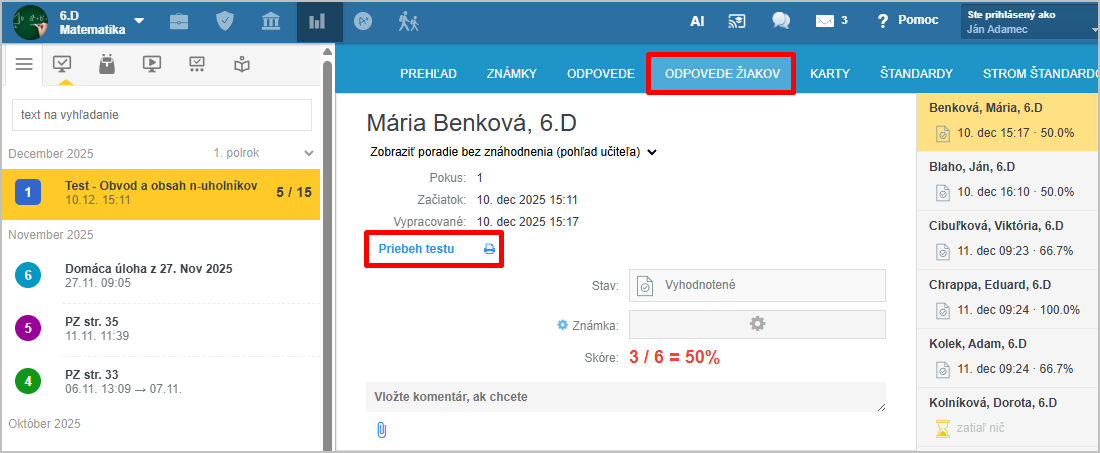1100x453 pixels.
Task: Click the bar chart statistics icon
Action: click(319, 21)
